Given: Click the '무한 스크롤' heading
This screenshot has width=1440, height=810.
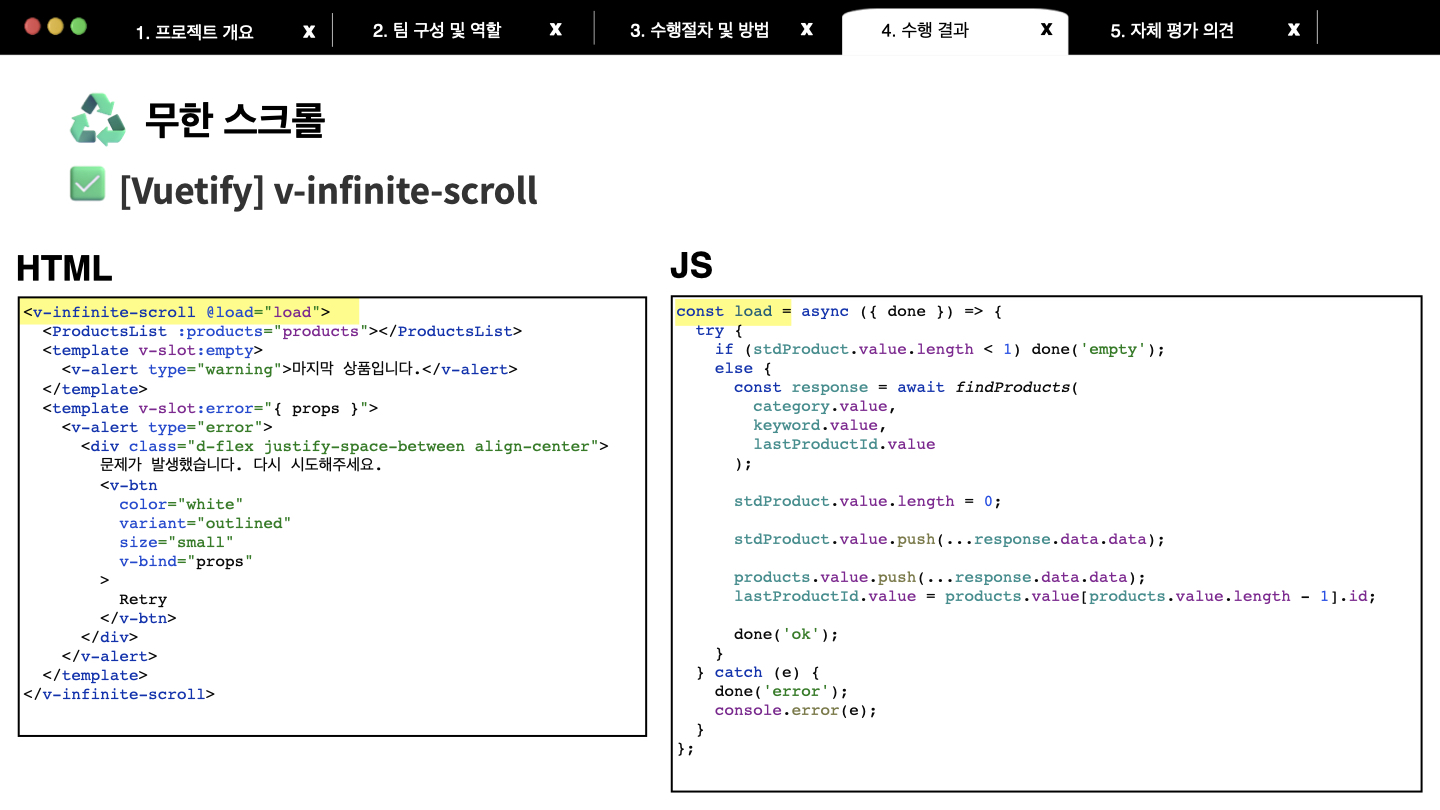Looking at the screenshot, I should pyautogui.click(x=235, y=120).
